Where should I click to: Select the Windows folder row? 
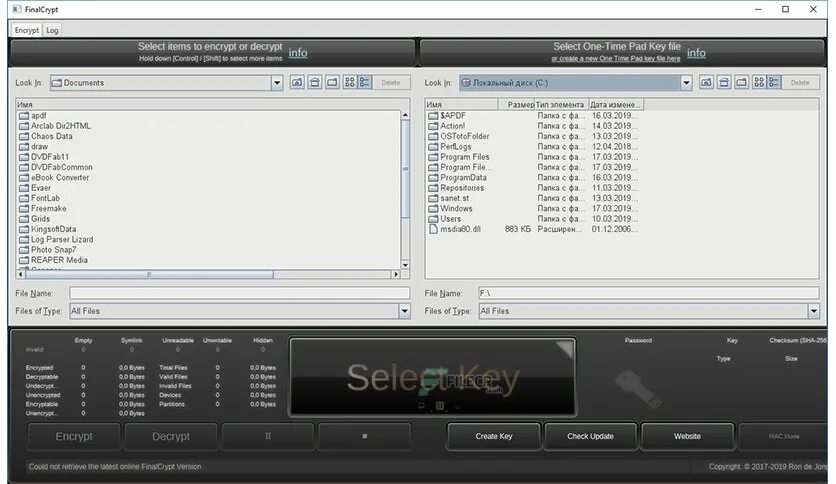pyautogui.click(x=533, y=208)
